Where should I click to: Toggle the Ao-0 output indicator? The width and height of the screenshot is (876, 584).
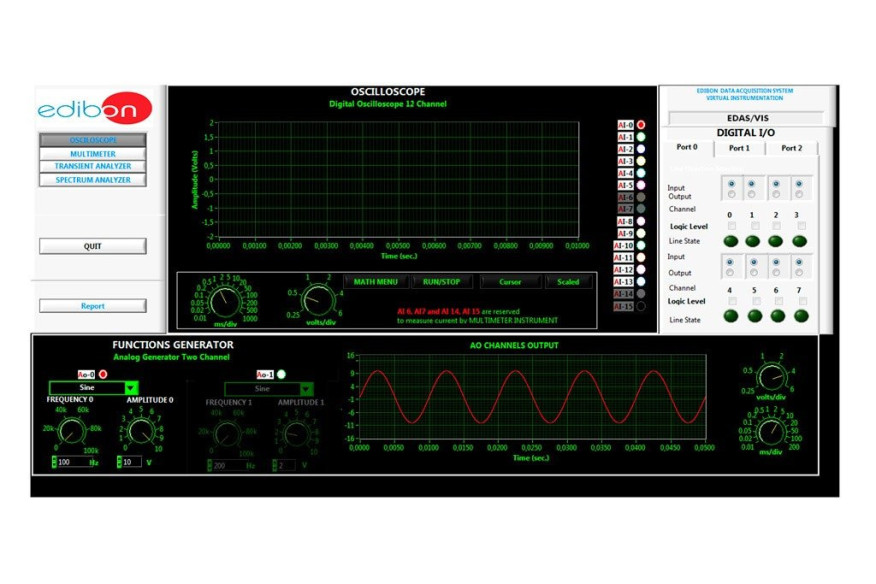(x=103, y=374)
